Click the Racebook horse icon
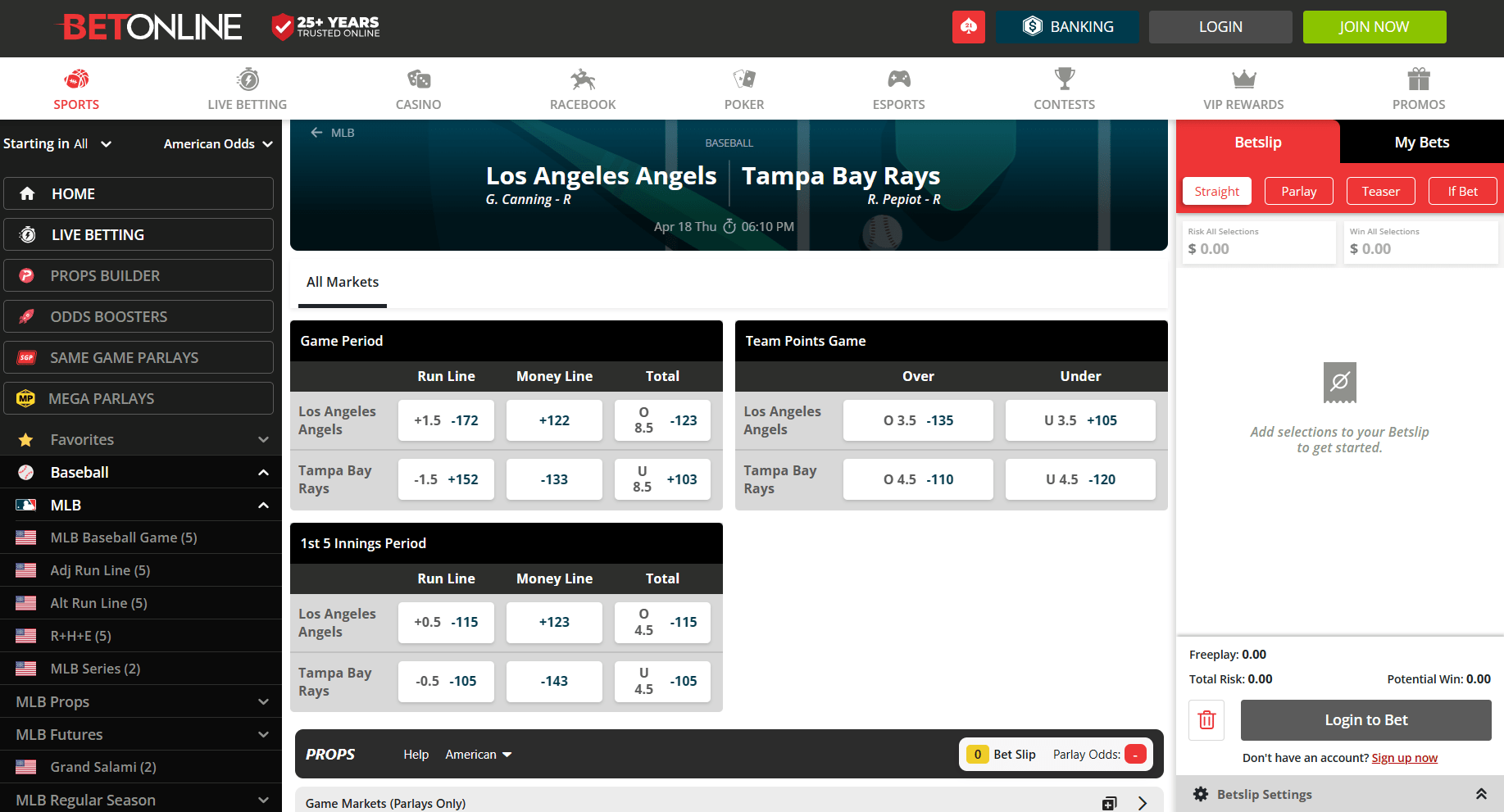Screen dimensions: 1504x812 (x=582, y=78)
